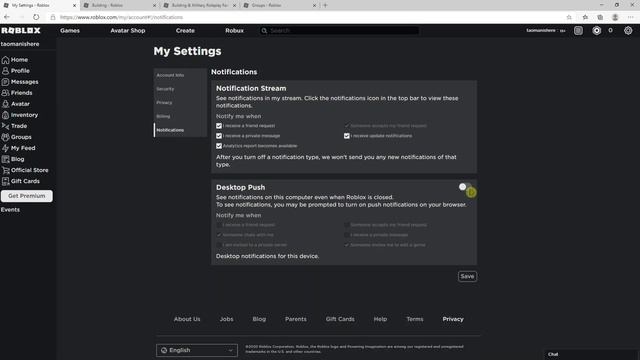This screenshot has height=360, width=640.
Task: Open browser profile avatar icon
Action: [x=615, y=17]
